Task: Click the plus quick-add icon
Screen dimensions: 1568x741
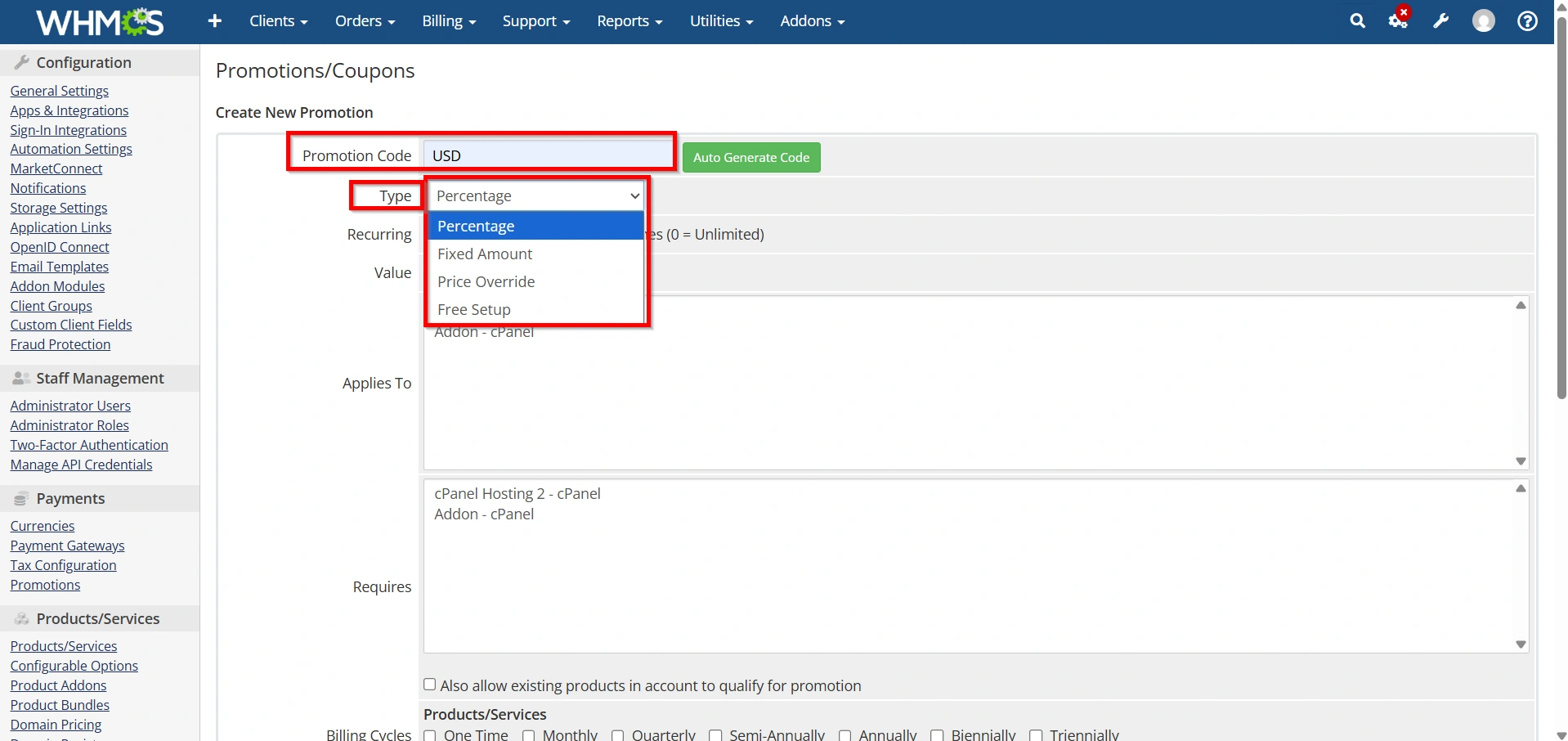Action: [215, 21]
